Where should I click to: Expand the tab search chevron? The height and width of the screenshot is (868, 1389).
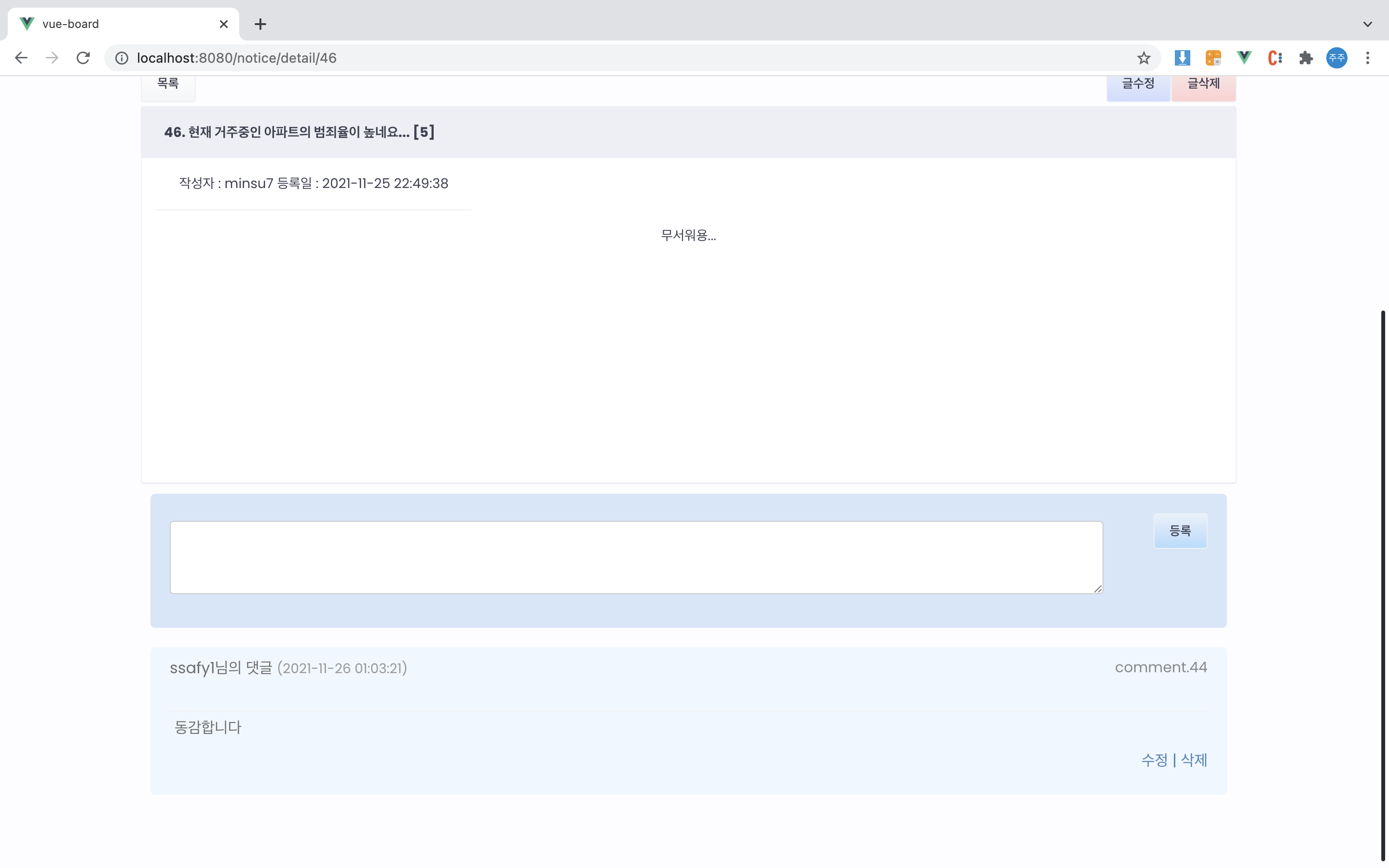coord(1367,24)
